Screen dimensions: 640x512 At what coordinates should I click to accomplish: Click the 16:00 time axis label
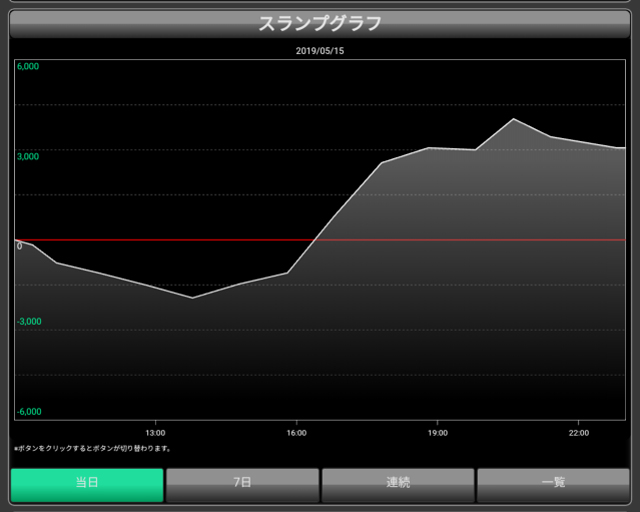pyautogui.click(x=296, y=433)
